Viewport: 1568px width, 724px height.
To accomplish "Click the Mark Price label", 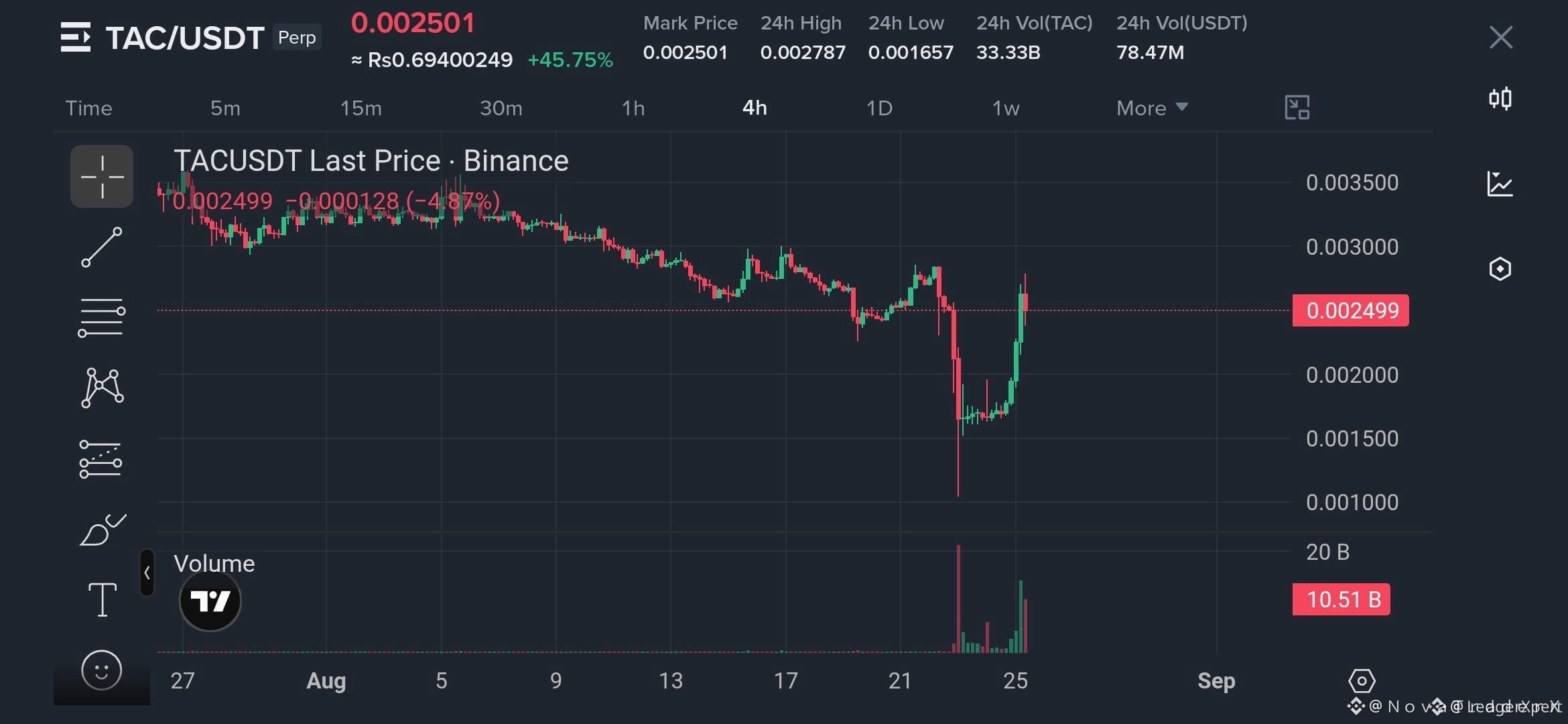I will [690, 23].
